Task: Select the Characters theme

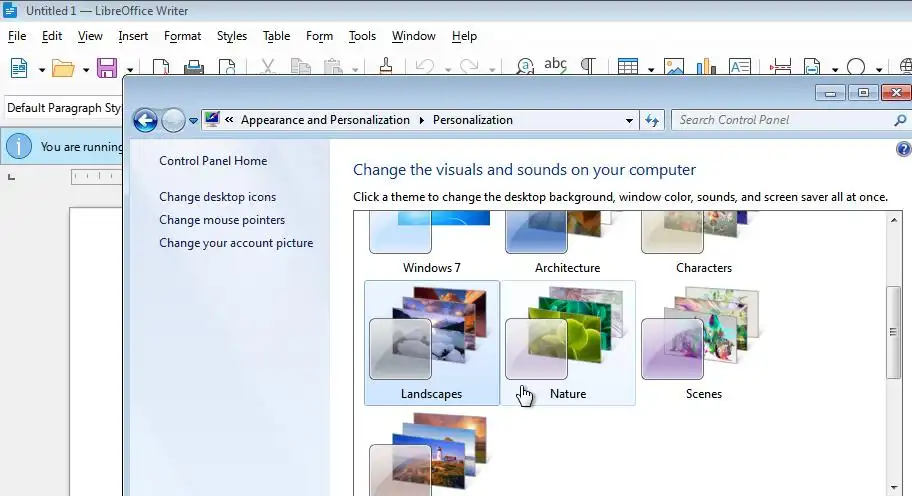Action: (704, 244)
